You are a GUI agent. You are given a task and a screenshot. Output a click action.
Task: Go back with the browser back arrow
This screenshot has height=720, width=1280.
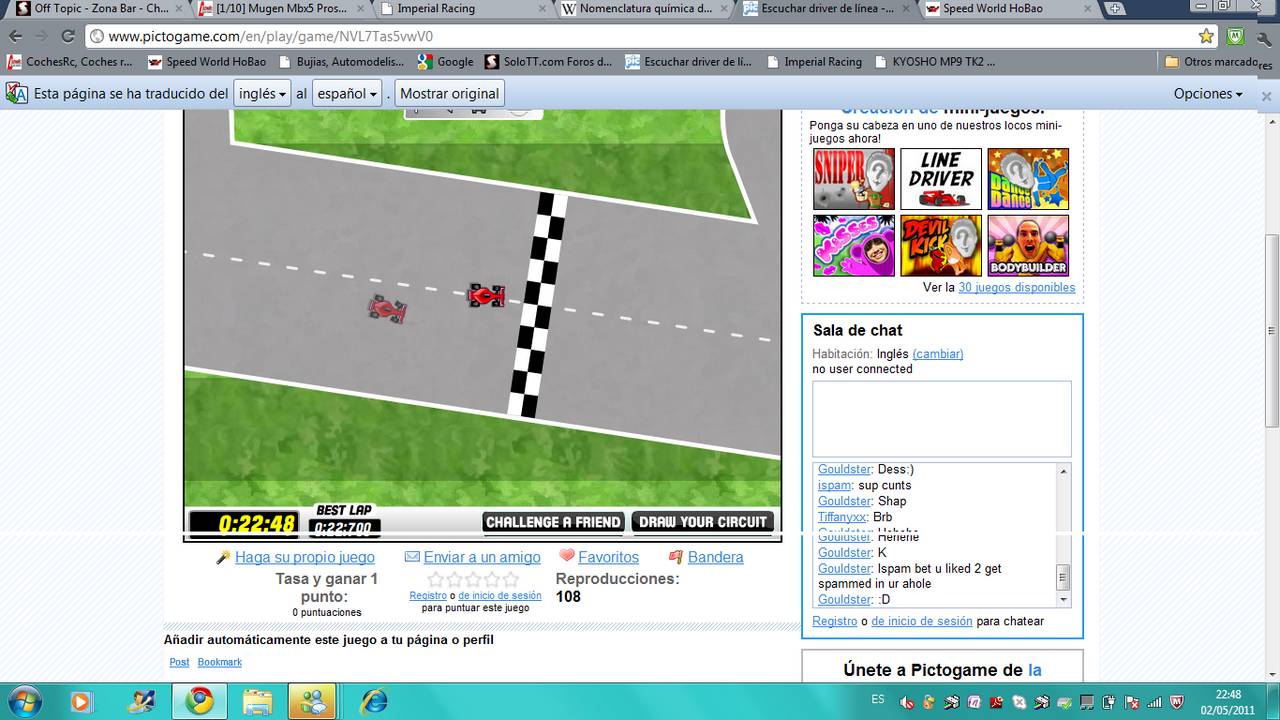pyautogui.click(x=16, y=36)
